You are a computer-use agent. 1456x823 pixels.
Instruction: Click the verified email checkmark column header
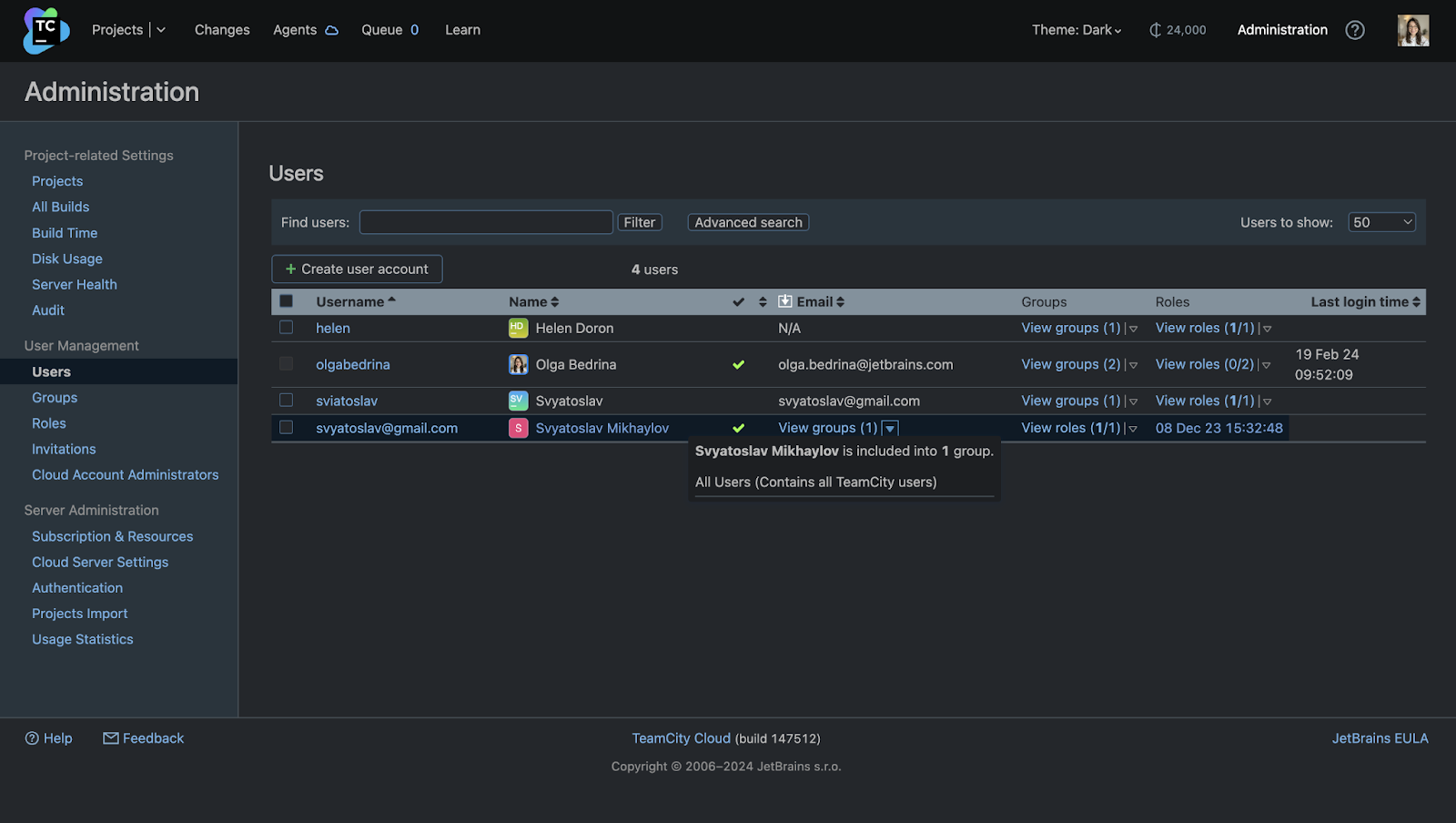coord(739,302)
